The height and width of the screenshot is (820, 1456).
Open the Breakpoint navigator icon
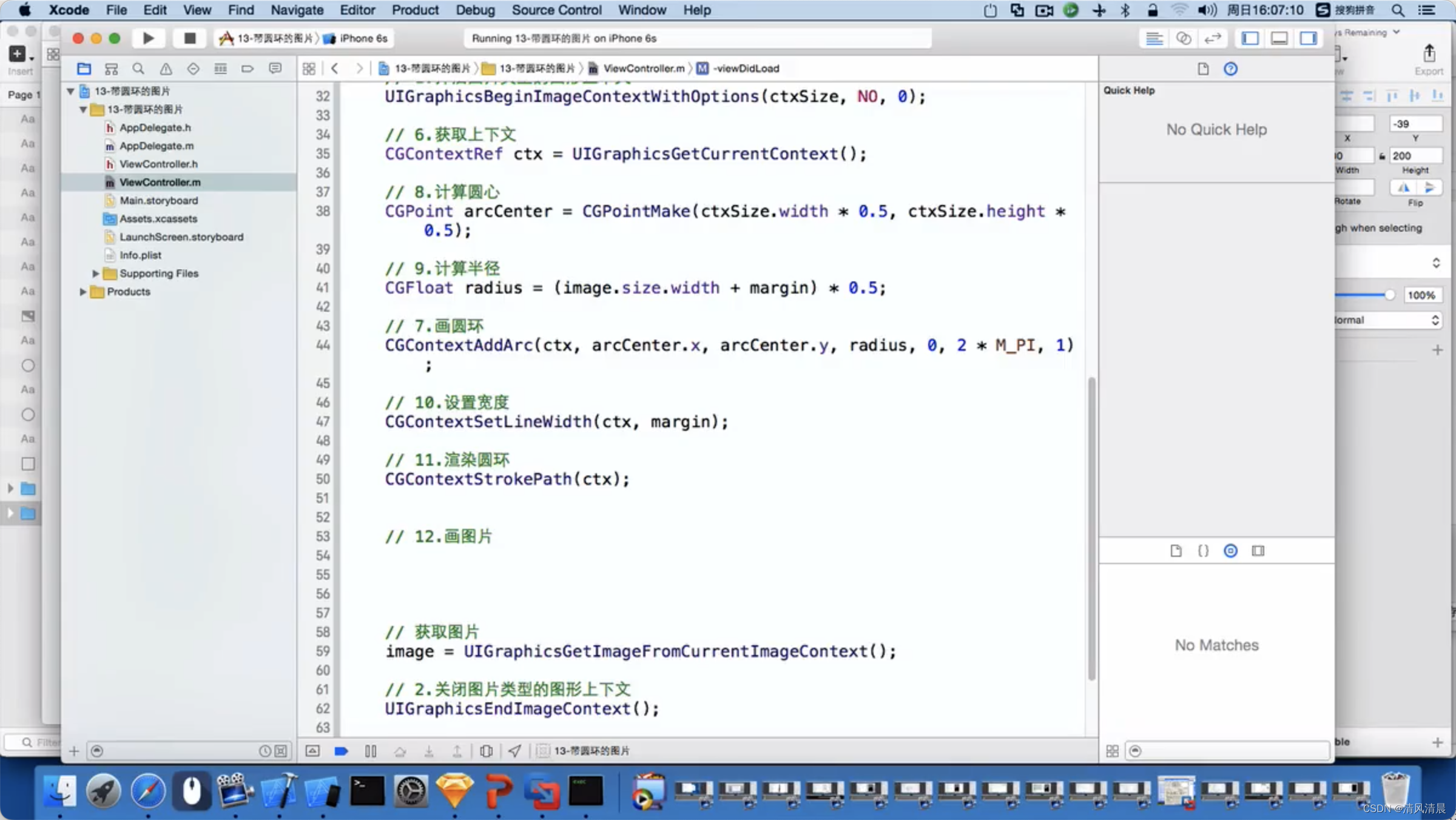(248, 69)
